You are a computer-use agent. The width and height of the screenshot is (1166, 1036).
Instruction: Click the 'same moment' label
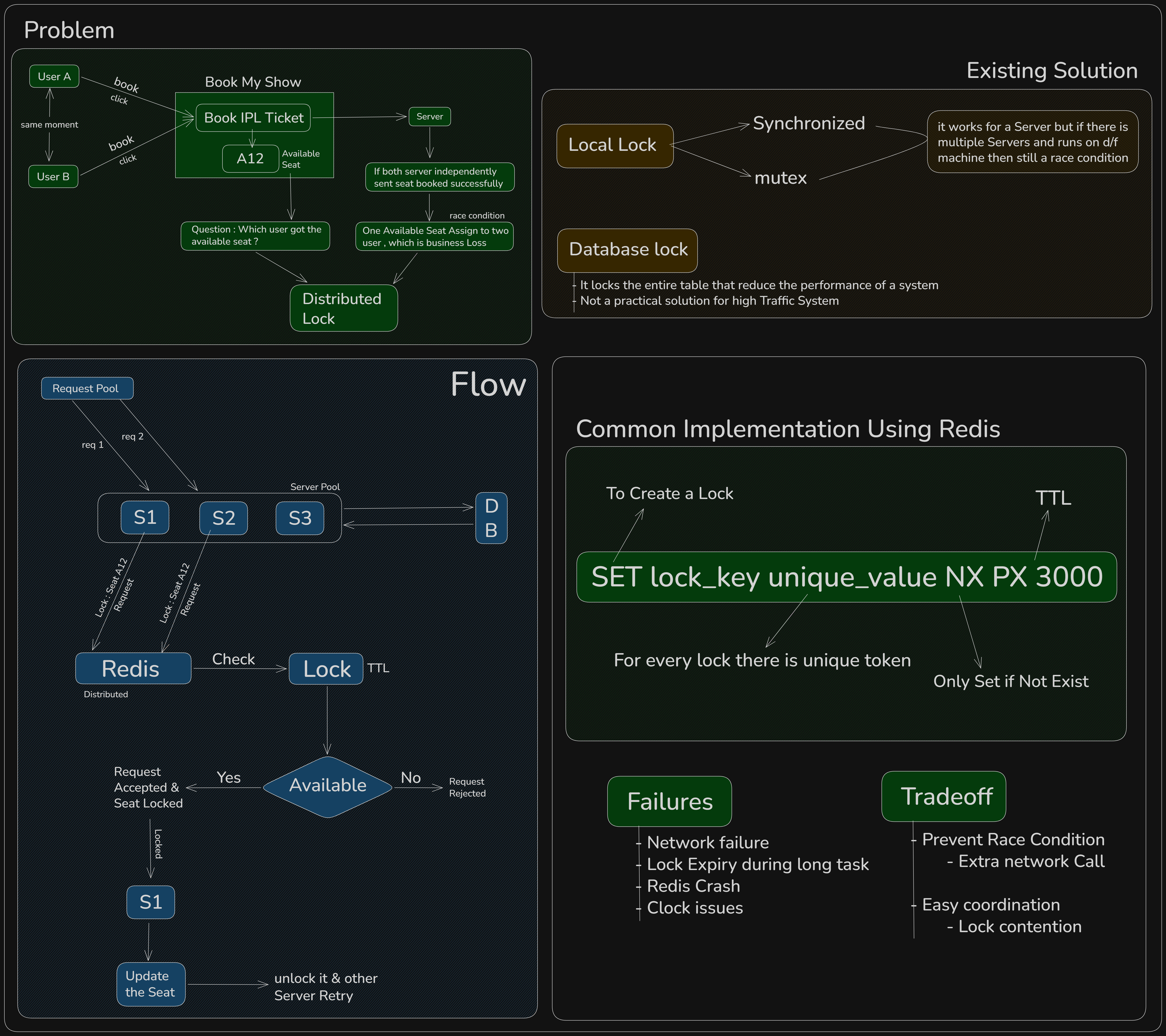[x=50, y=125]
